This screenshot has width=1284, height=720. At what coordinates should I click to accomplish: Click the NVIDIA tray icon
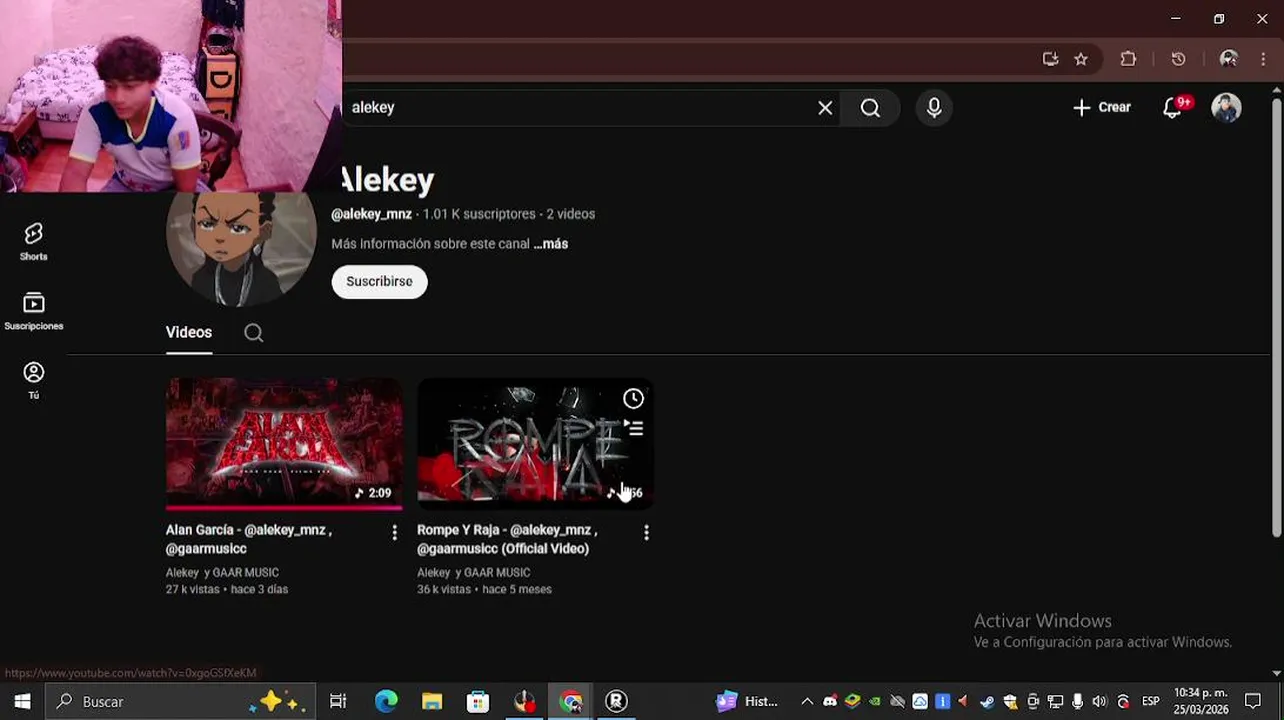tap(874, 702)
